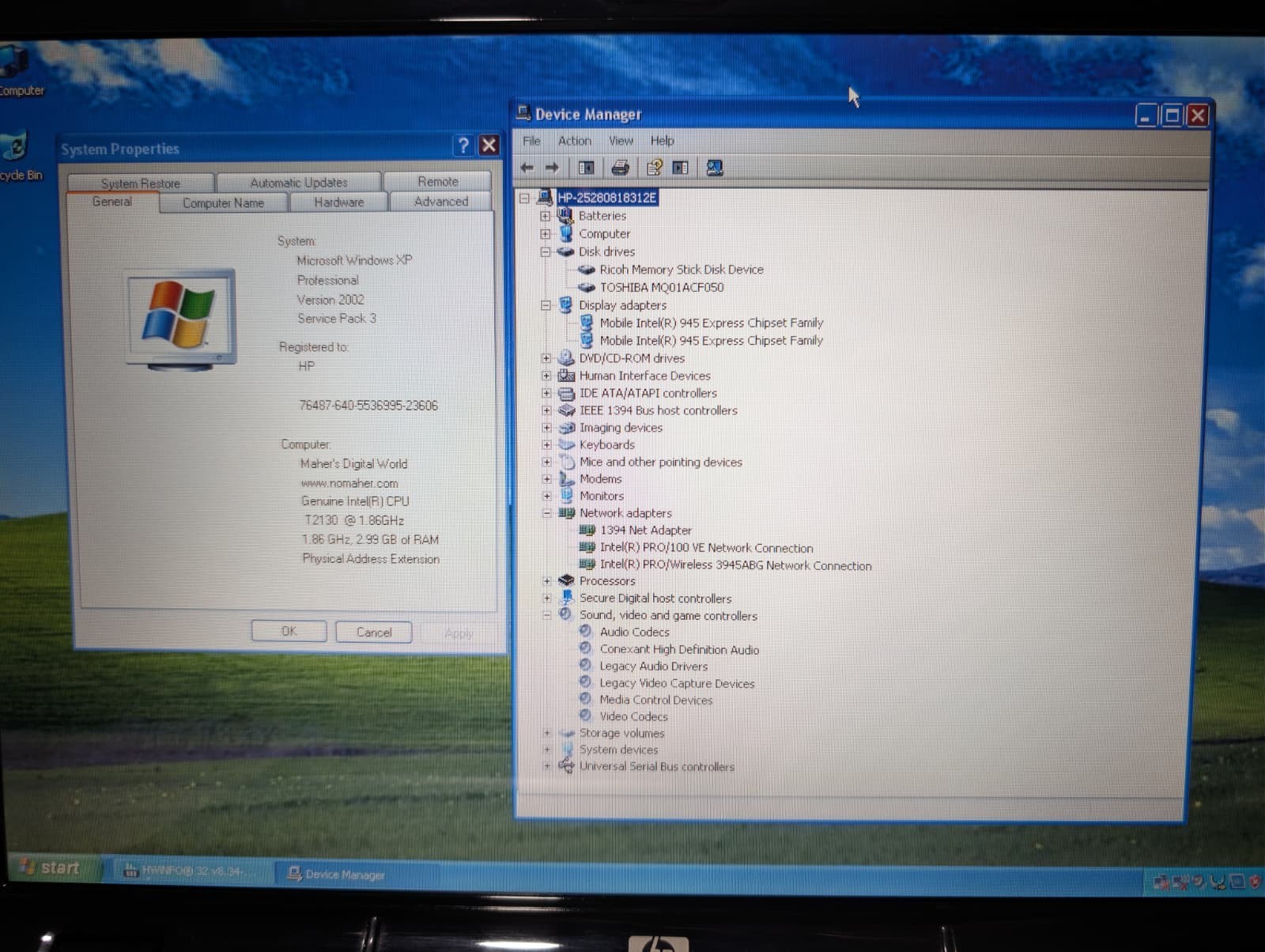Switch to the Computer Name tab
Image resolution: width=1265 pixels, height=952 pixels.
pyautogui.click(x=224, y=203)
